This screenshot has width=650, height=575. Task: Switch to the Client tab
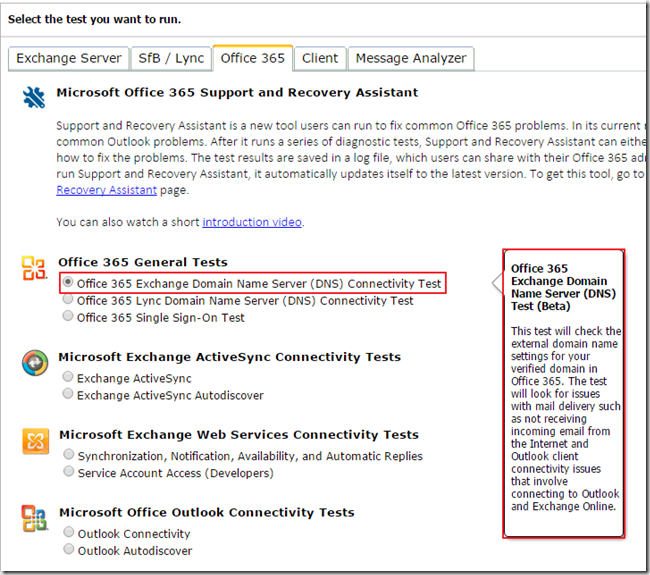[320, 58]
